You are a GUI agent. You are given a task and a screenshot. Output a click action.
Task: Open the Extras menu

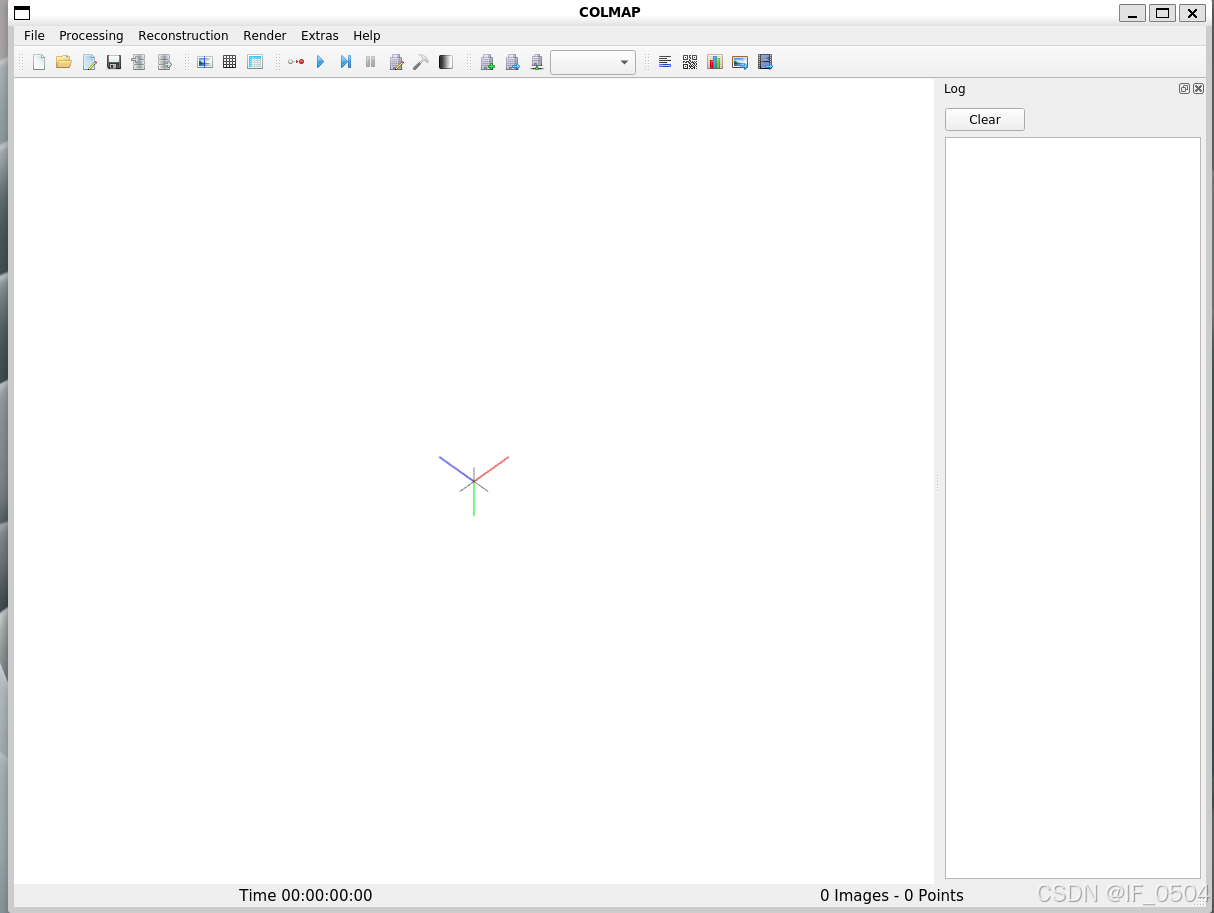[x=320, y=36]
